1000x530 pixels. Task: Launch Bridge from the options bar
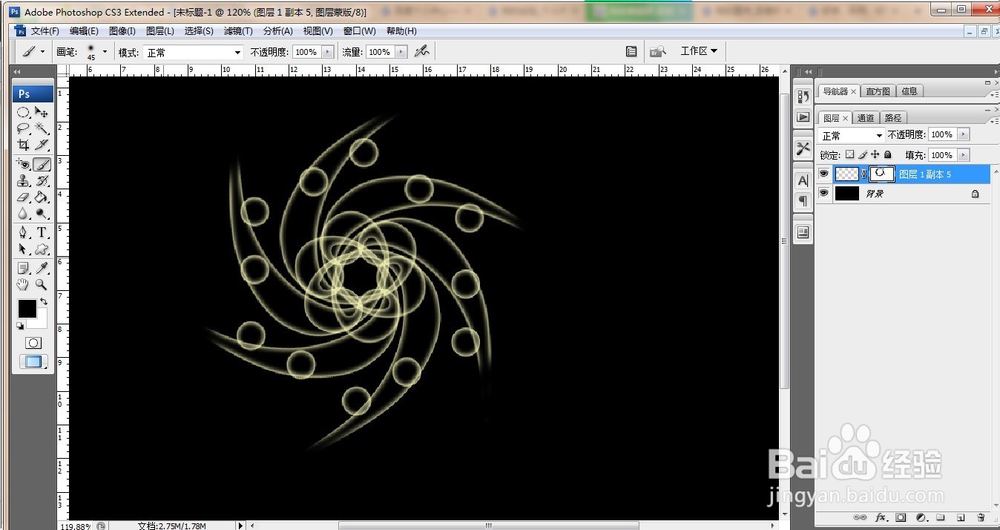pos(658,51)
